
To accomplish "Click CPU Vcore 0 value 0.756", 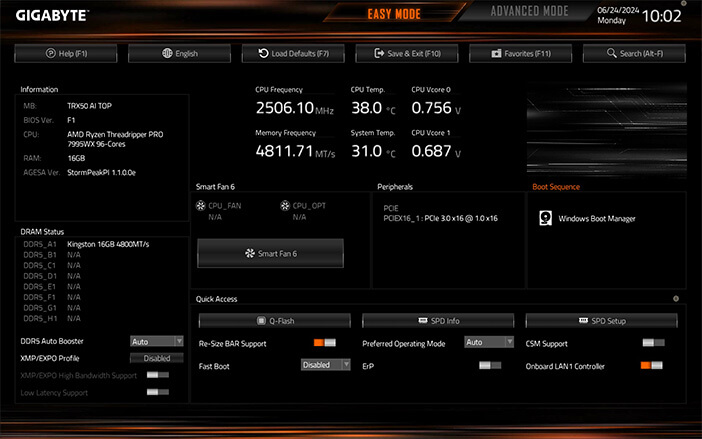I will [x=432, y=108].
